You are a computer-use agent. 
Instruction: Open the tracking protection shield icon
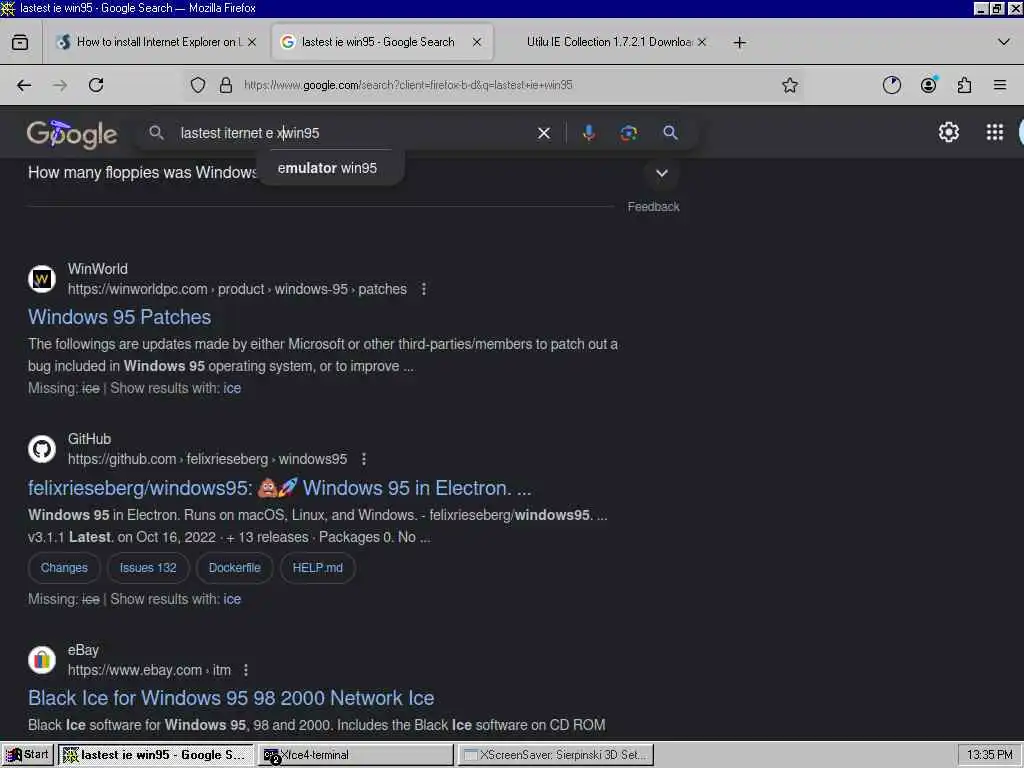pyautogui.click(x=198, y=85)
